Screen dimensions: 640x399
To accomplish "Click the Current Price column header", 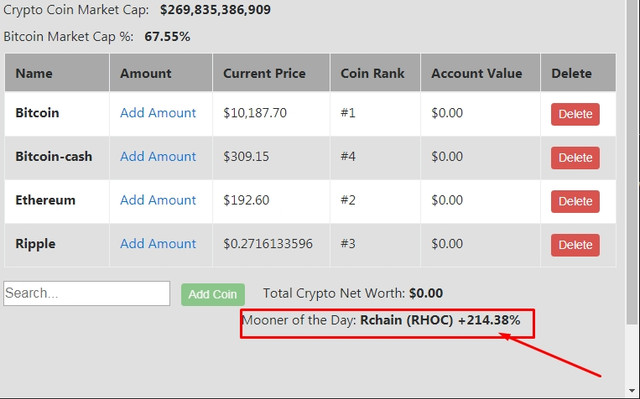I will point(271,73).
